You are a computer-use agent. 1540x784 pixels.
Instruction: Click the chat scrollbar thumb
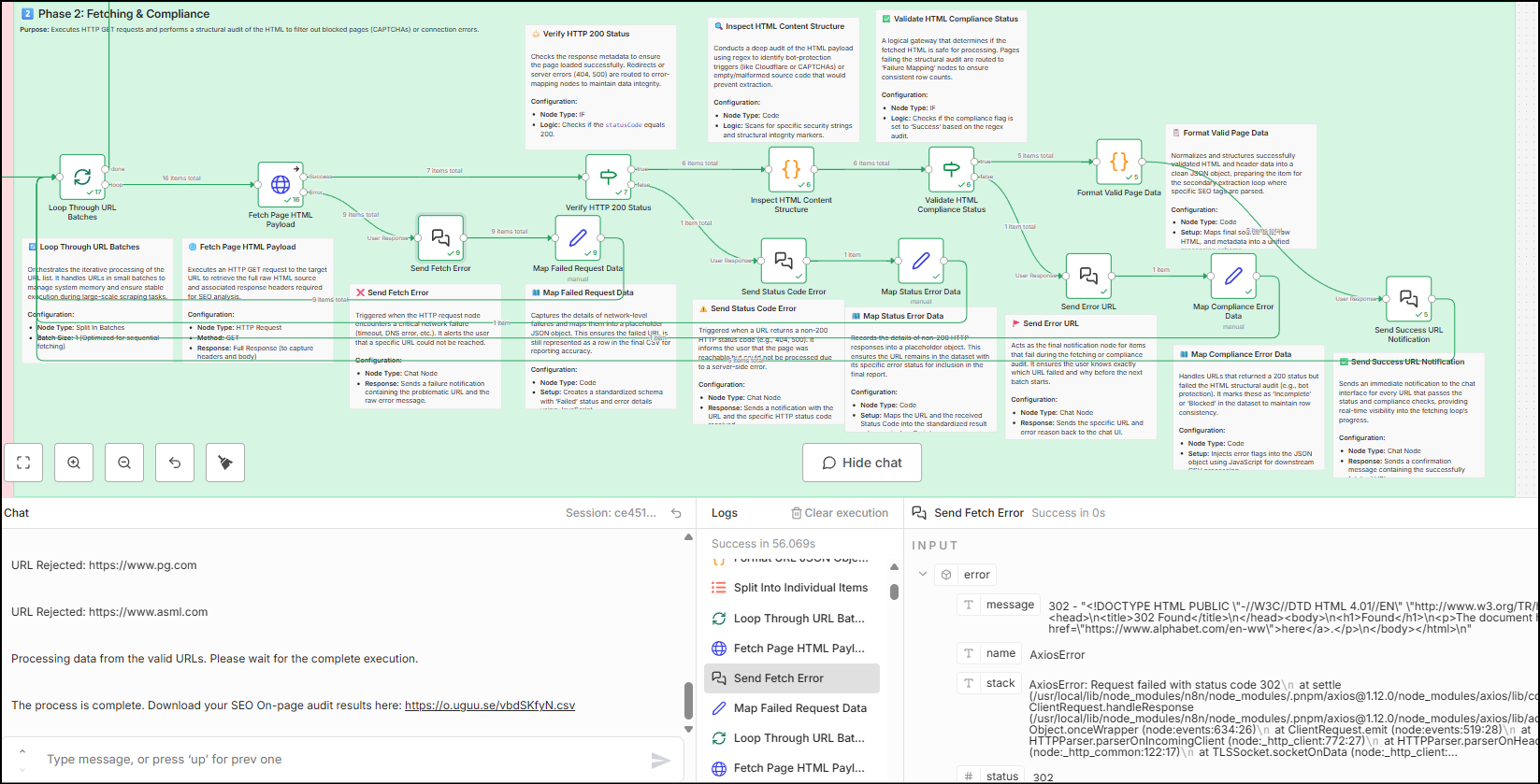click(689, 700)
